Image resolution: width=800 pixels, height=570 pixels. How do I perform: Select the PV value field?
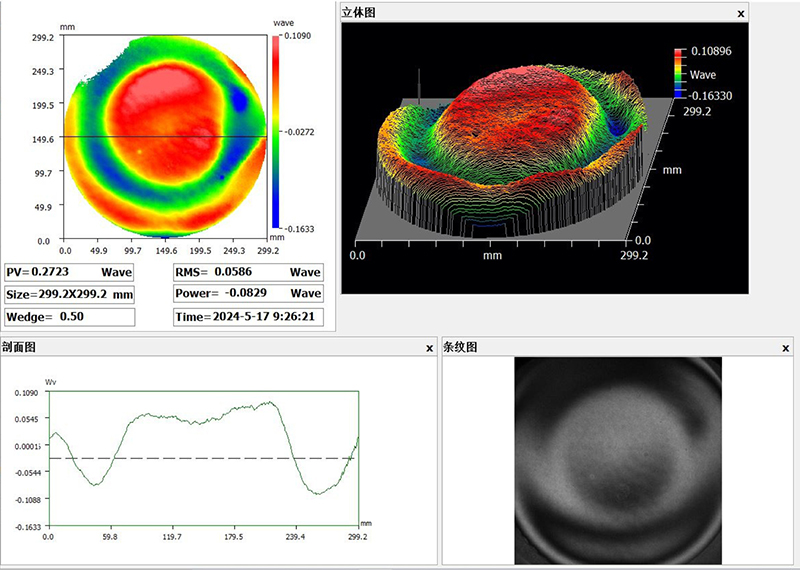pyautogui.click(x=69, y=272)
